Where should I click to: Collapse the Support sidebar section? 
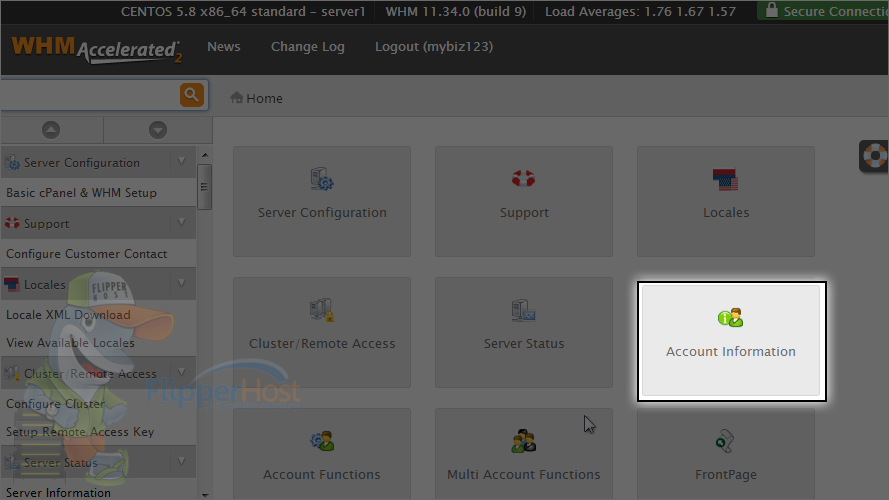pyautogui.click(x=181, y=223)
